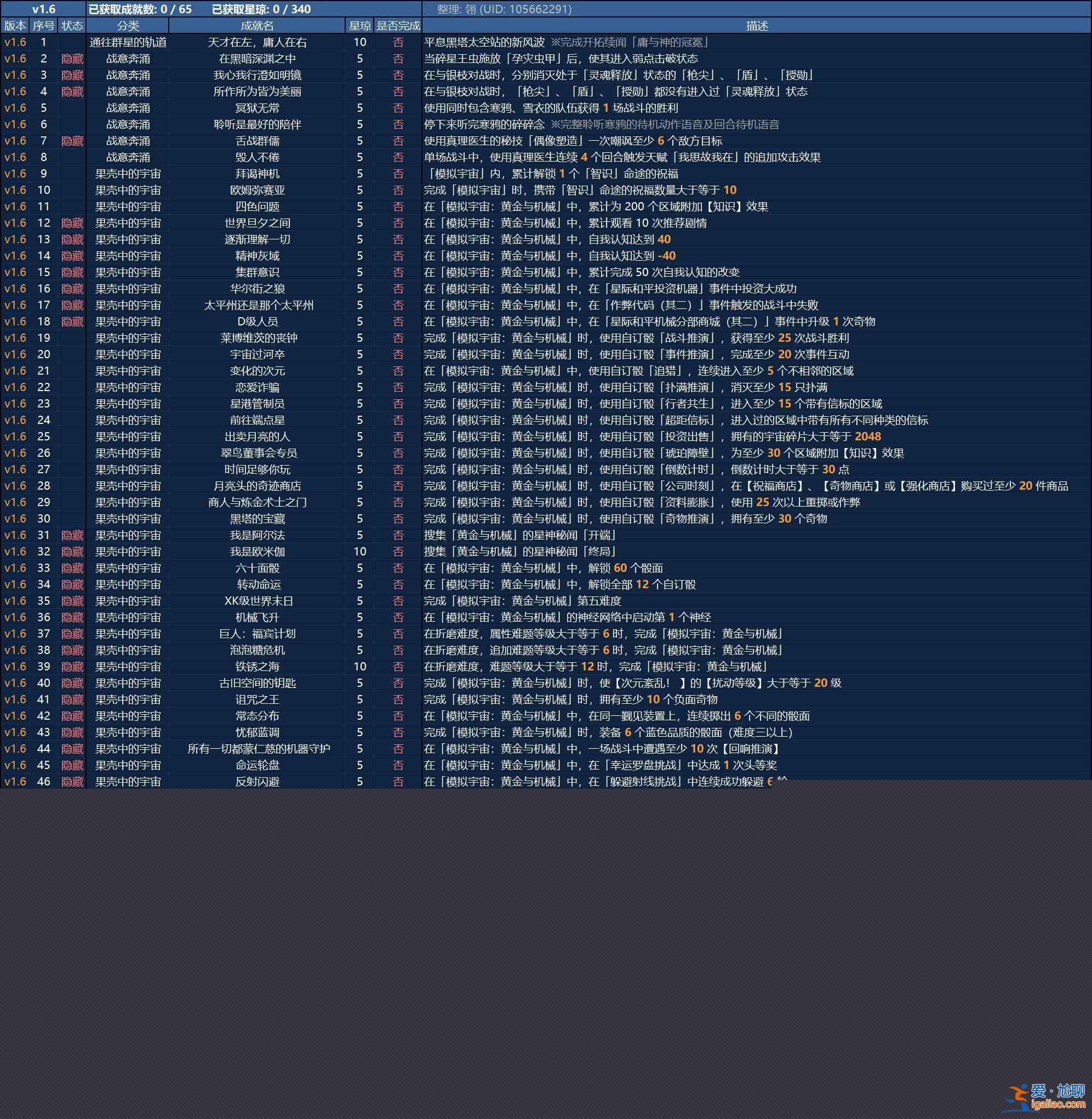The height and width of the screenshot is (1119, 1092).
Task: Click the 分类 column header
Action: pyautogui.click(x=128, y=26)
